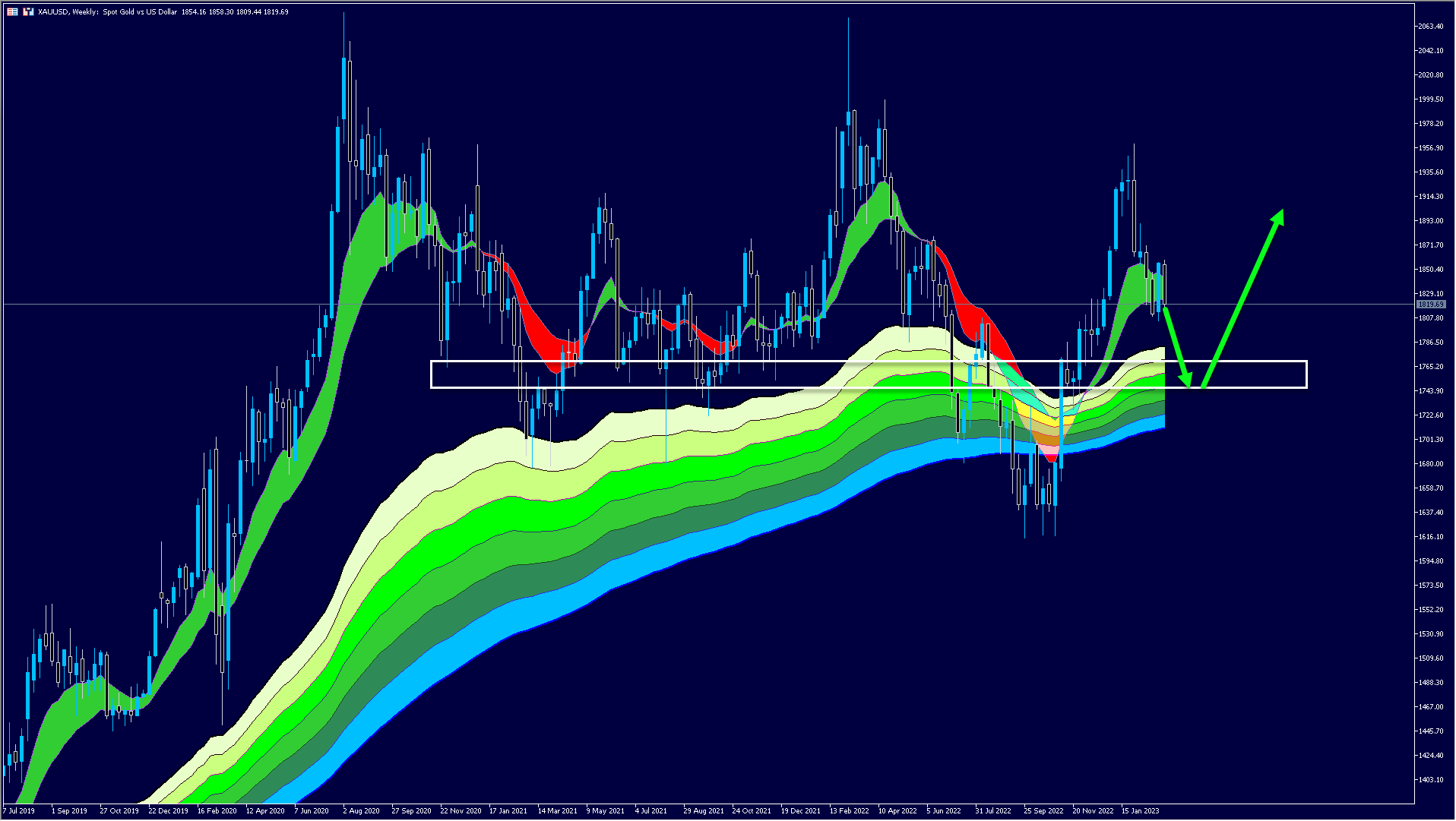Click the 7 Jul 2019 date label

pos(19,811)
